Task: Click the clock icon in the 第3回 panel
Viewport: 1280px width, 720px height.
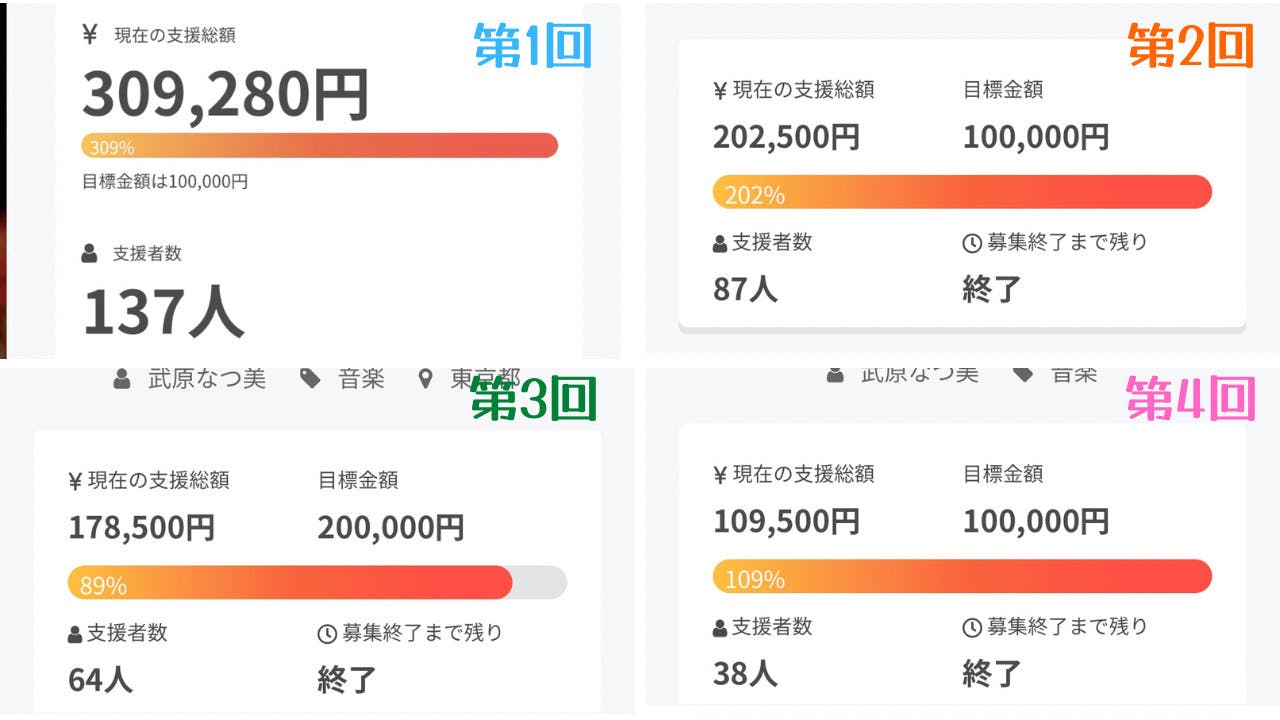Action: pyautogui.click(x=326, y=634)
